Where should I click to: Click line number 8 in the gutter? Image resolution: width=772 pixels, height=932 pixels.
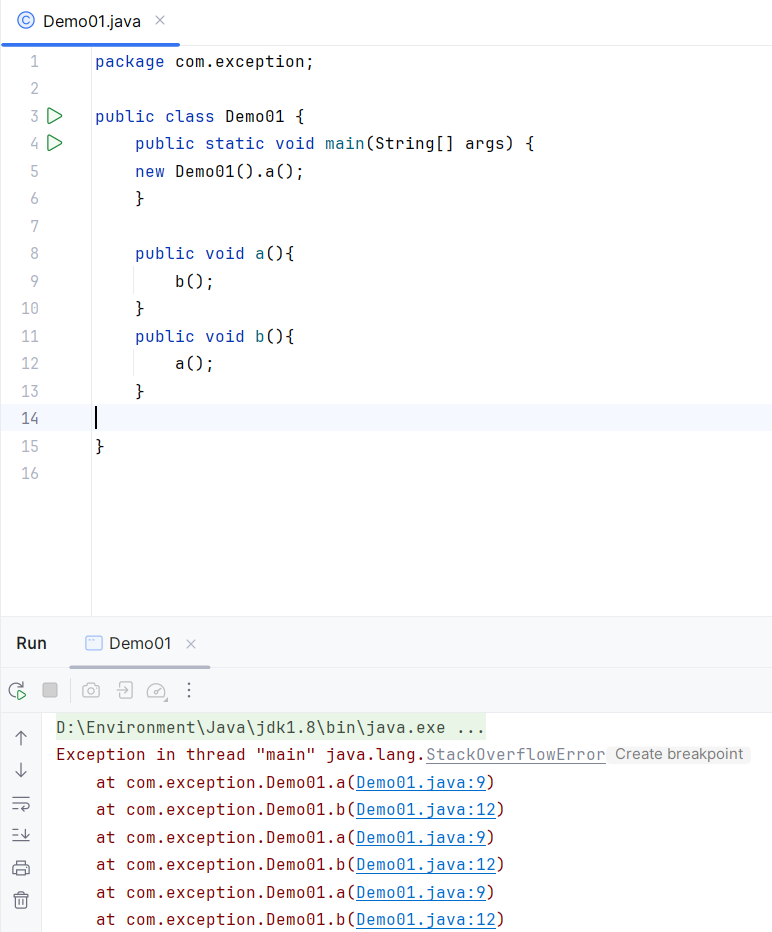click(x=34, y=254)
